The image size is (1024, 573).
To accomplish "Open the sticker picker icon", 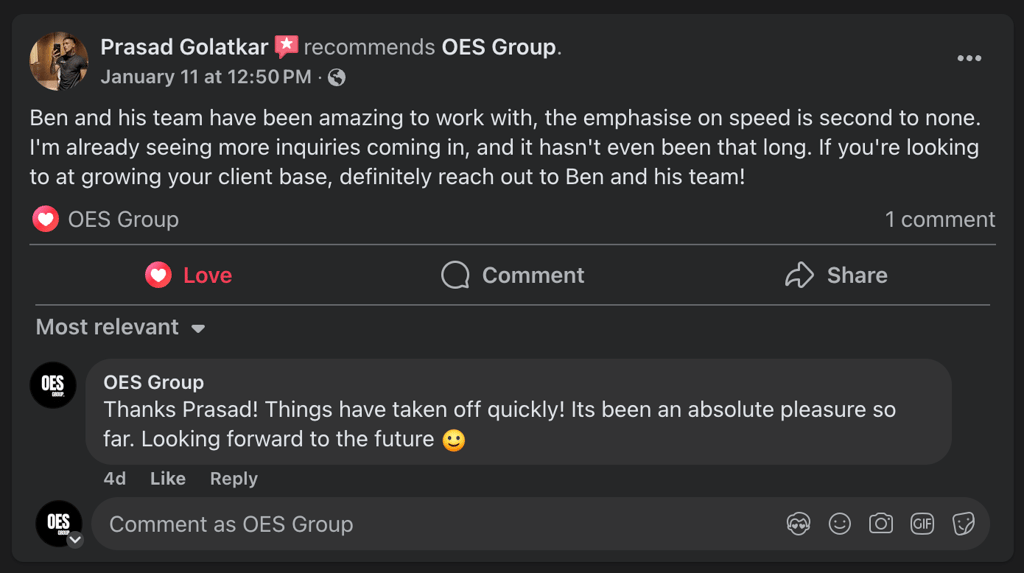I will (963, 524).
